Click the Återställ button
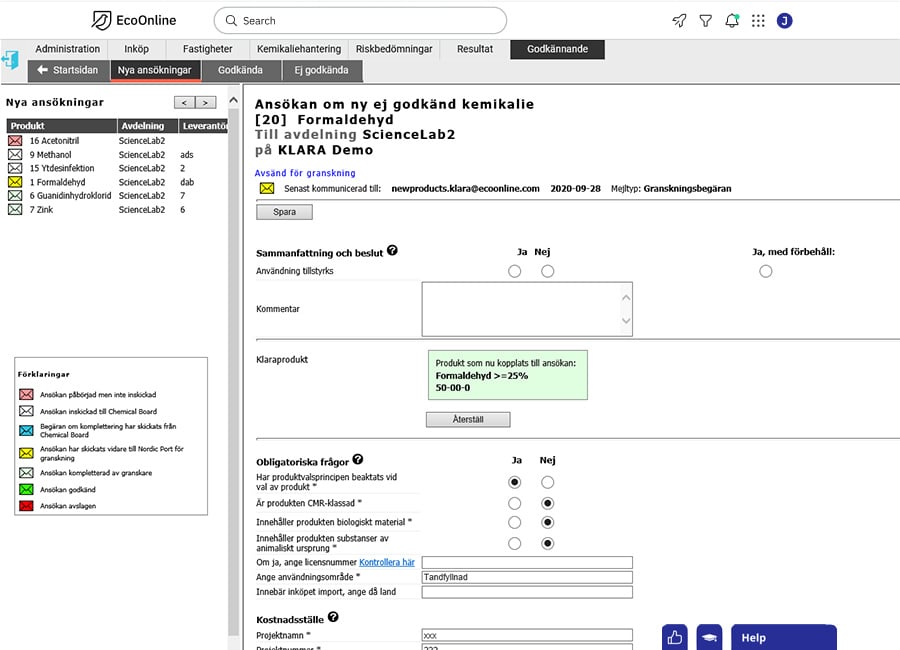 tap(468, 419)
